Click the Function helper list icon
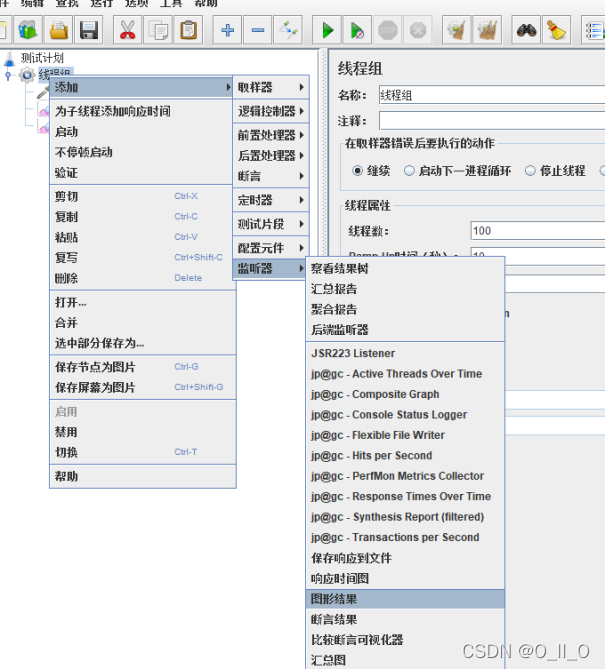The image size is (605, 670). point(594,30)
